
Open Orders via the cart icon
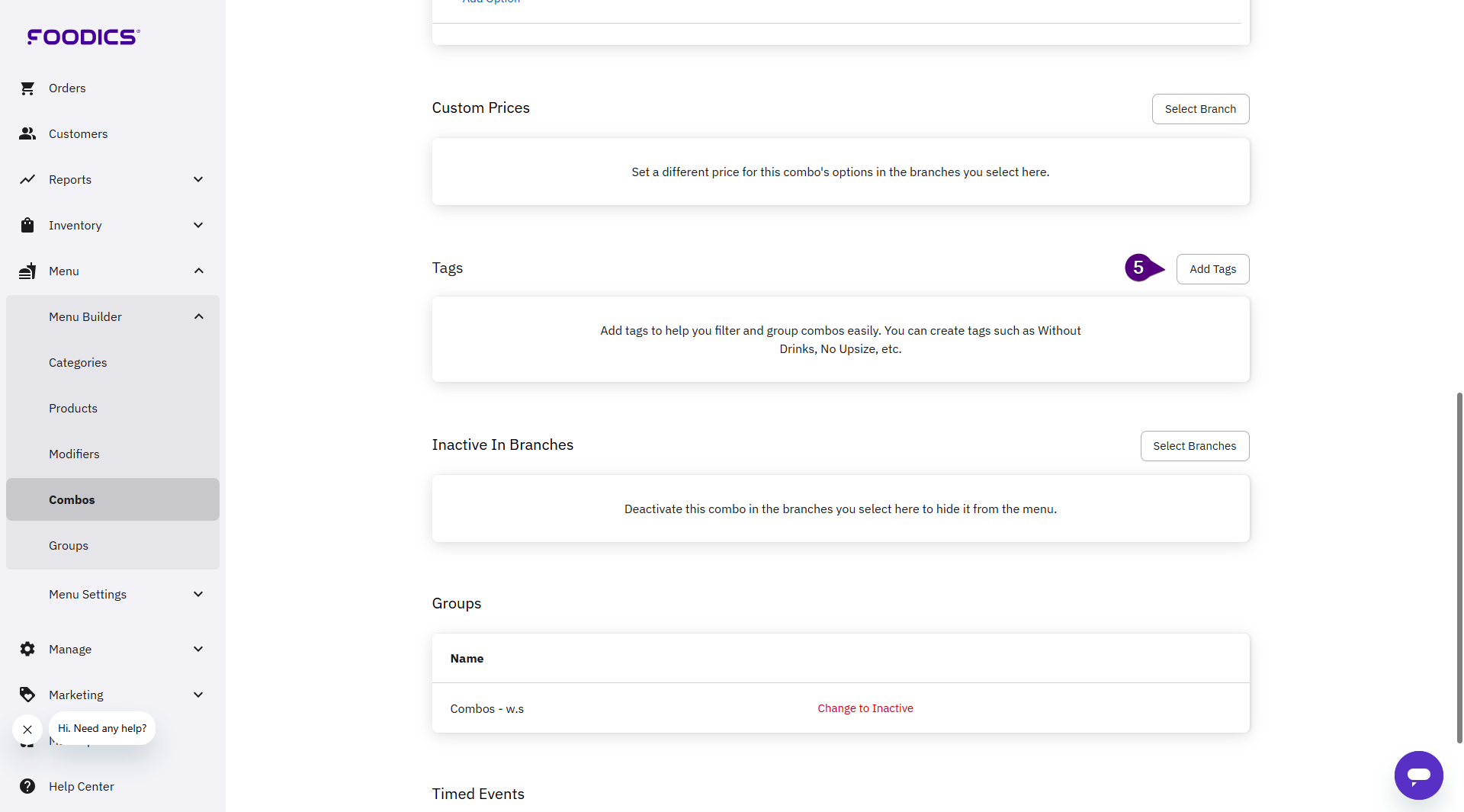tap(27, 88)
